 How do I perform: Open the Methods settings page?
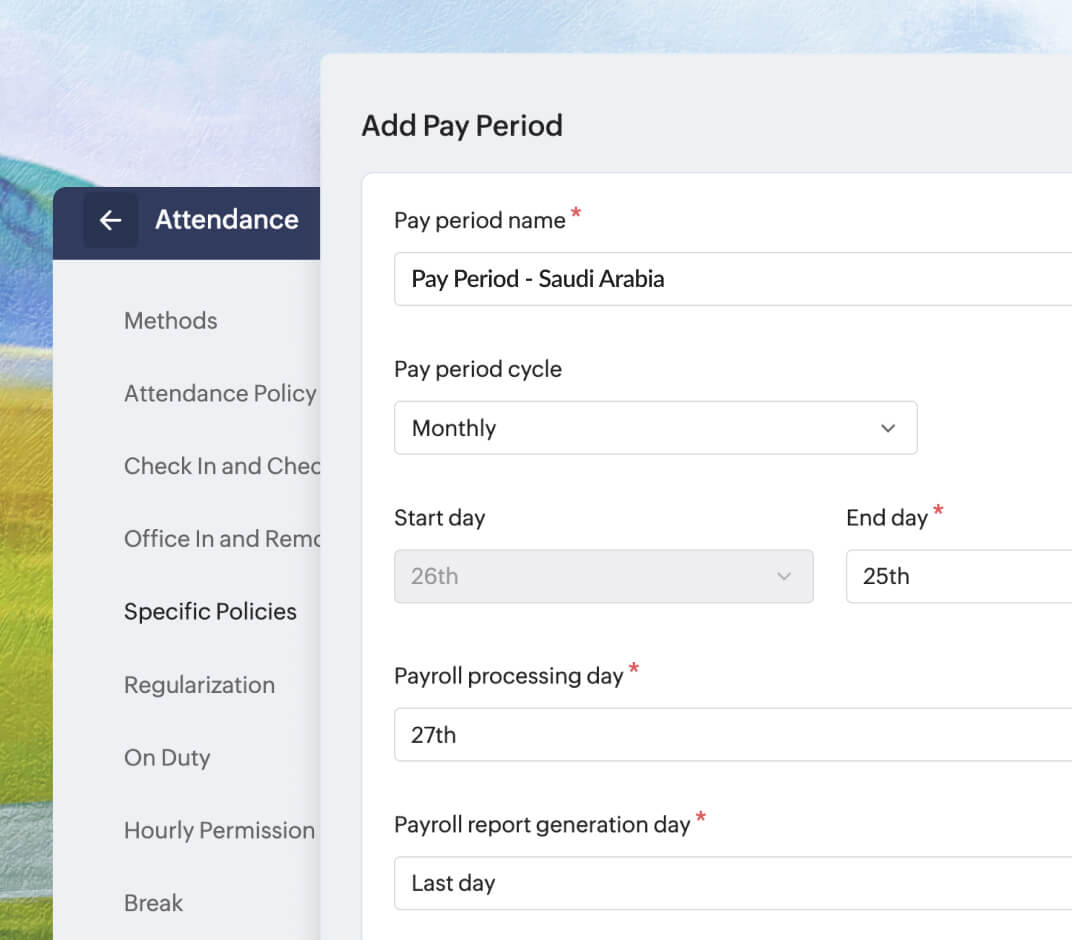(170, 321)
